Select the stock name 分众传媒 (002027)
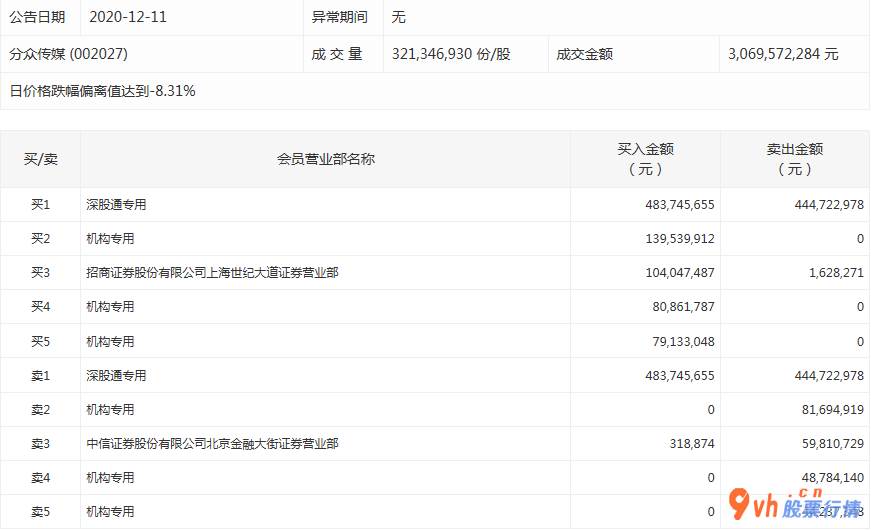This screenshot has height=530, width=871. pyautogui.click(x=68, y=54)
